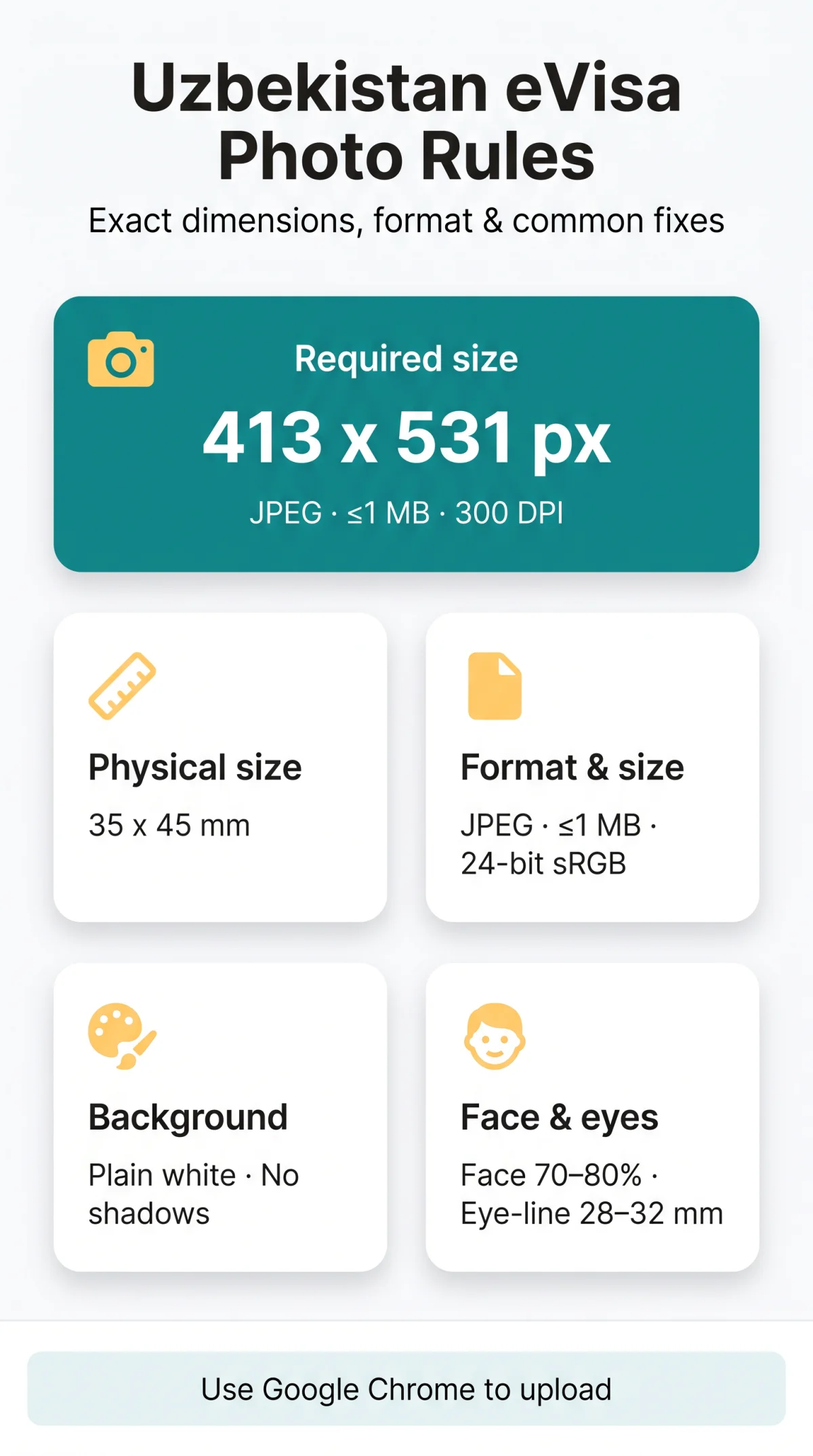Click the 'Physical size' heading
Viewport: 813px width, 1456px height.
coord(195,768)
